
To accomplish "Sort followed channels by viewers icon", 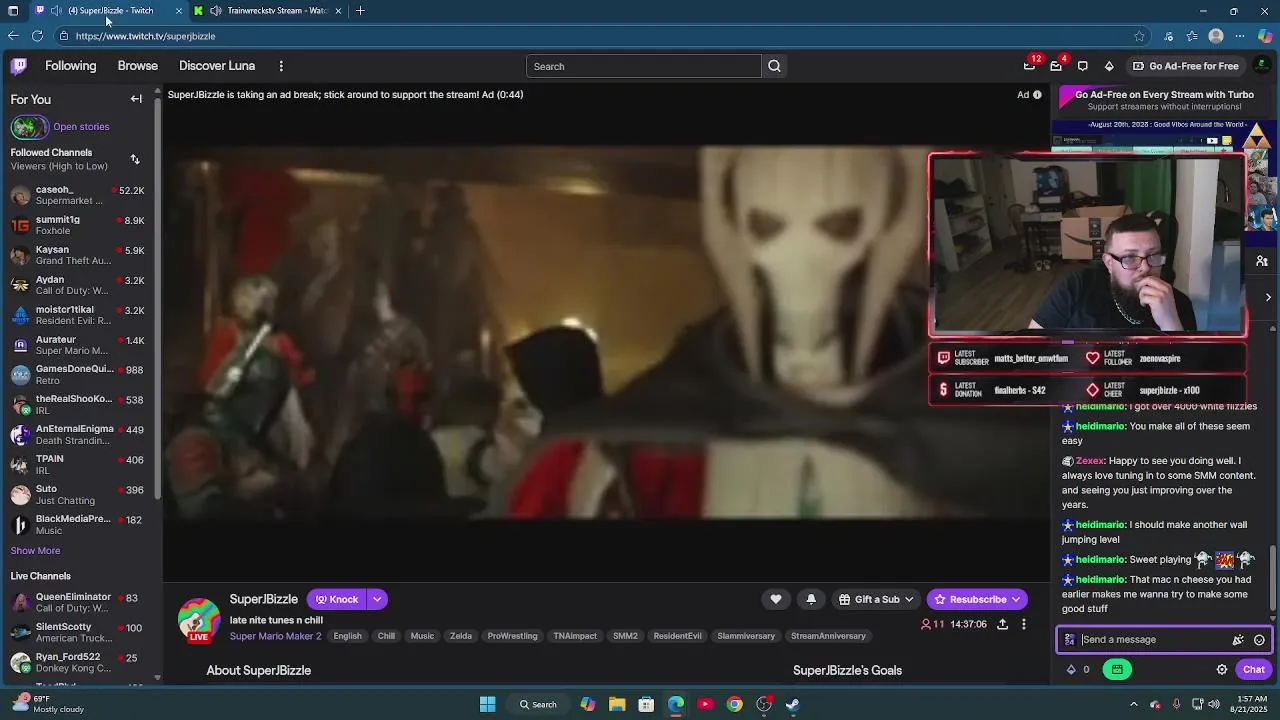I will point(135,159).
